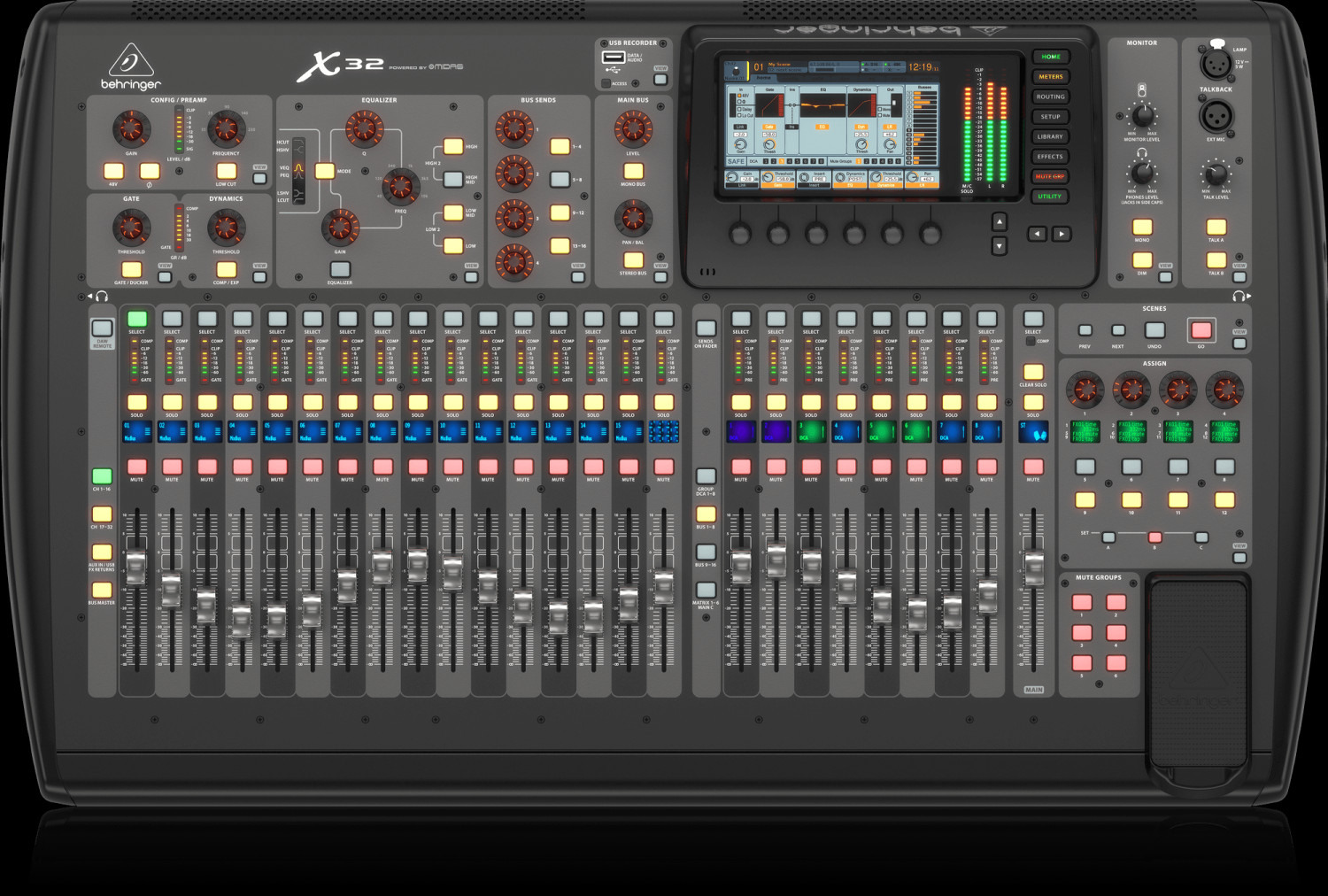This screenshot has height=896, width=1328.
Task: Select the HIGH MID EQ band button
Action: [x=453, y=180]
